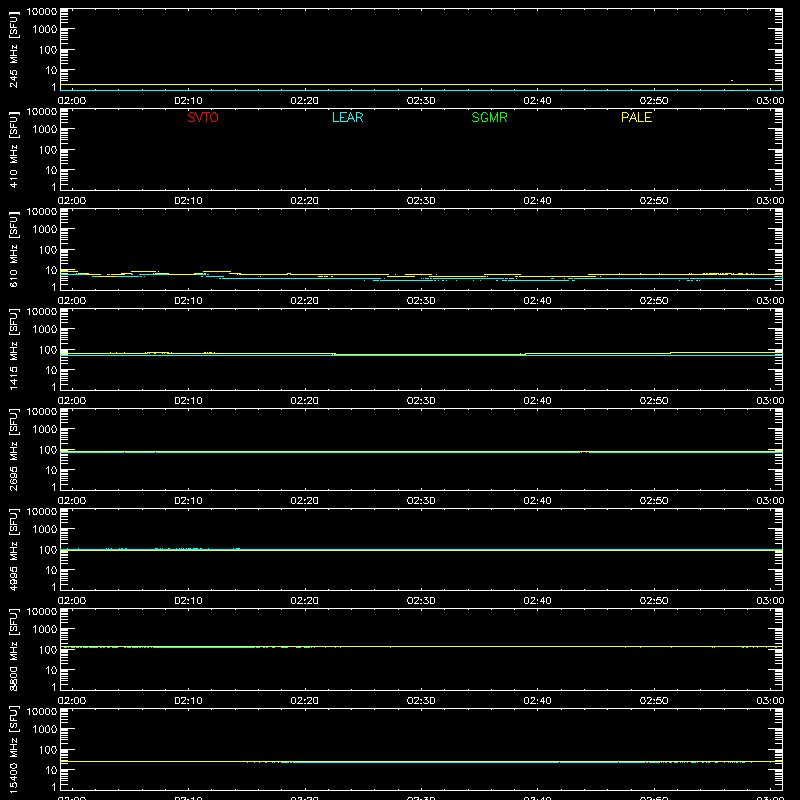The image size is (800, 800).
Task: Click the 100 tick label in 15400 MHz panel
Action: [48, 749]
